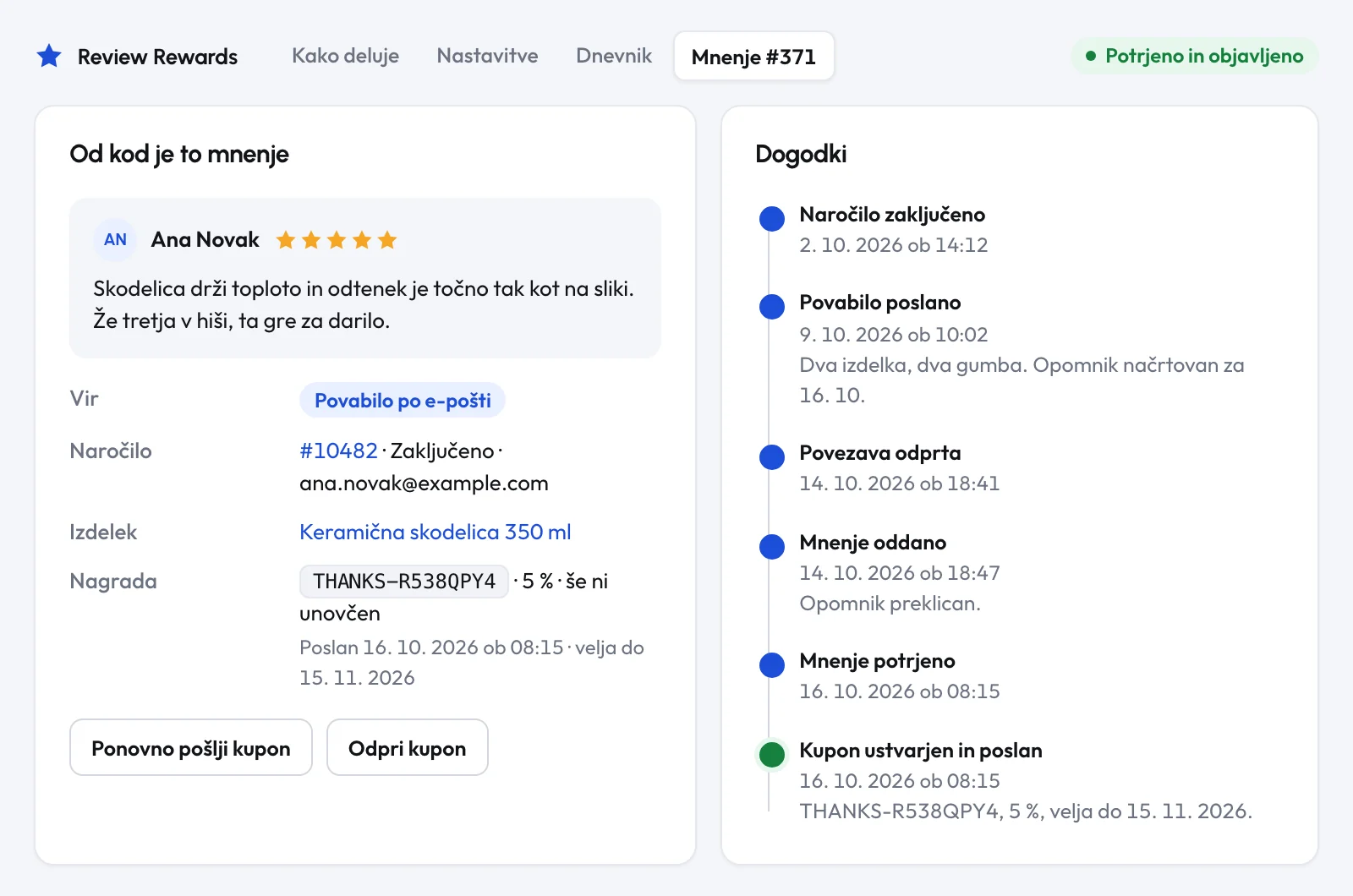Click the blue star Review Rewards logo
Screen dimensions: 1353x896
pyautogui.click(x=49, y=57)
